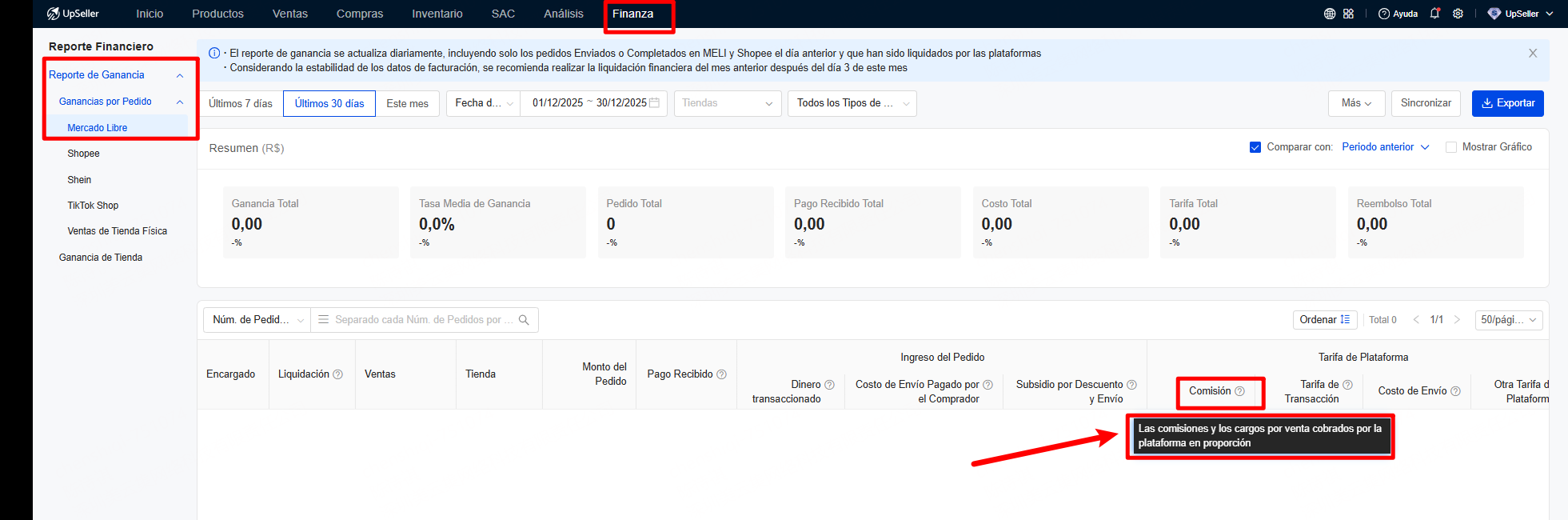Uncheck the Comparar con checkbox

pos(1255,147)
